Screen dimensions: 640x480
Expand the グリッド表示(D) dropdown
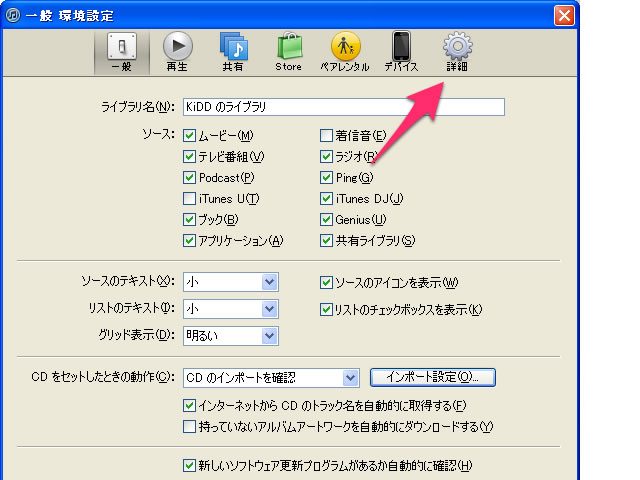tap(231, 336)
